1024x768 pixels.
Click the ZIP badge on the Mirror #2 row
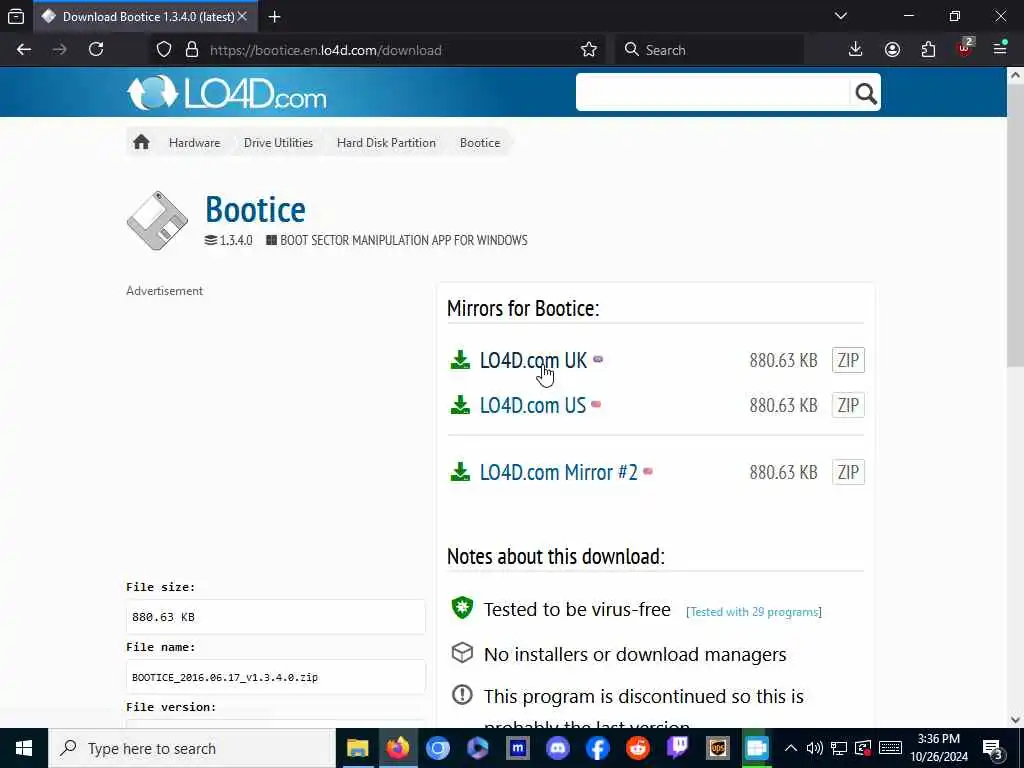pyautogui.click(x=848, y=472)
